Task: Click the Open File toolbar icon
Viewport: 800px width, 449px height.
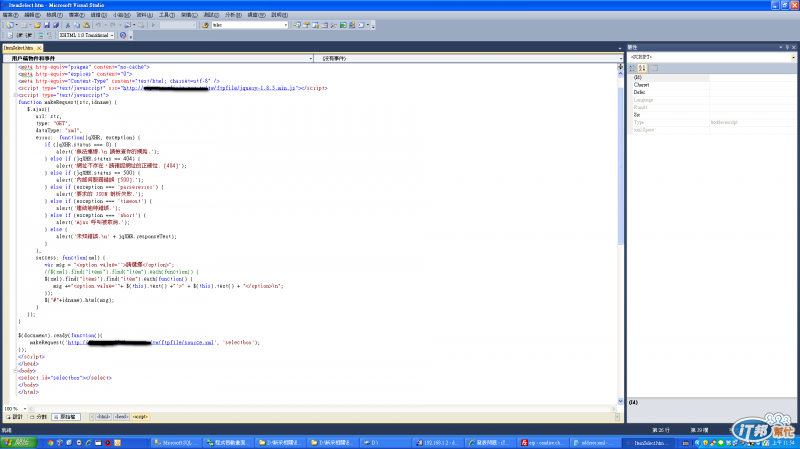Action: (x=37, y=25)
